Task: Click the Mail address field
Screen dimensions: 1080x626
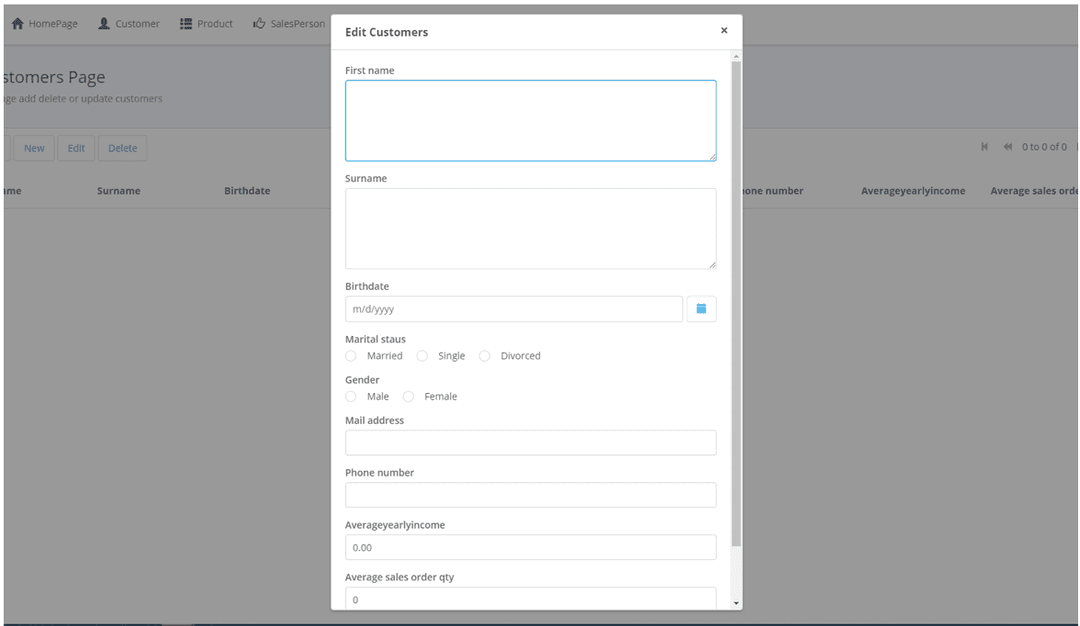Action: [x=530, y=443]
